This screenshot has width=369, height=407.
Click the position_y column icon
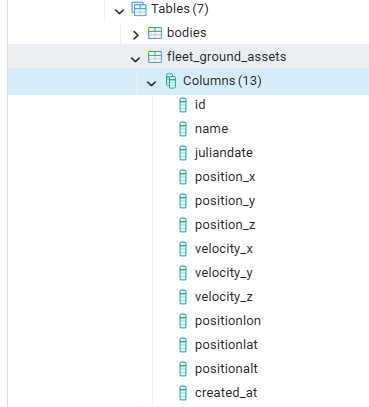pos(183,201)
